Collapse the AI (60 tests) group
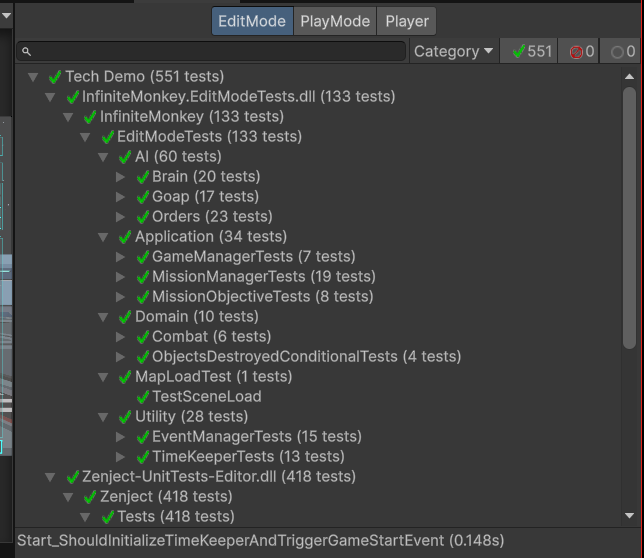 click(x=103, y=157)
